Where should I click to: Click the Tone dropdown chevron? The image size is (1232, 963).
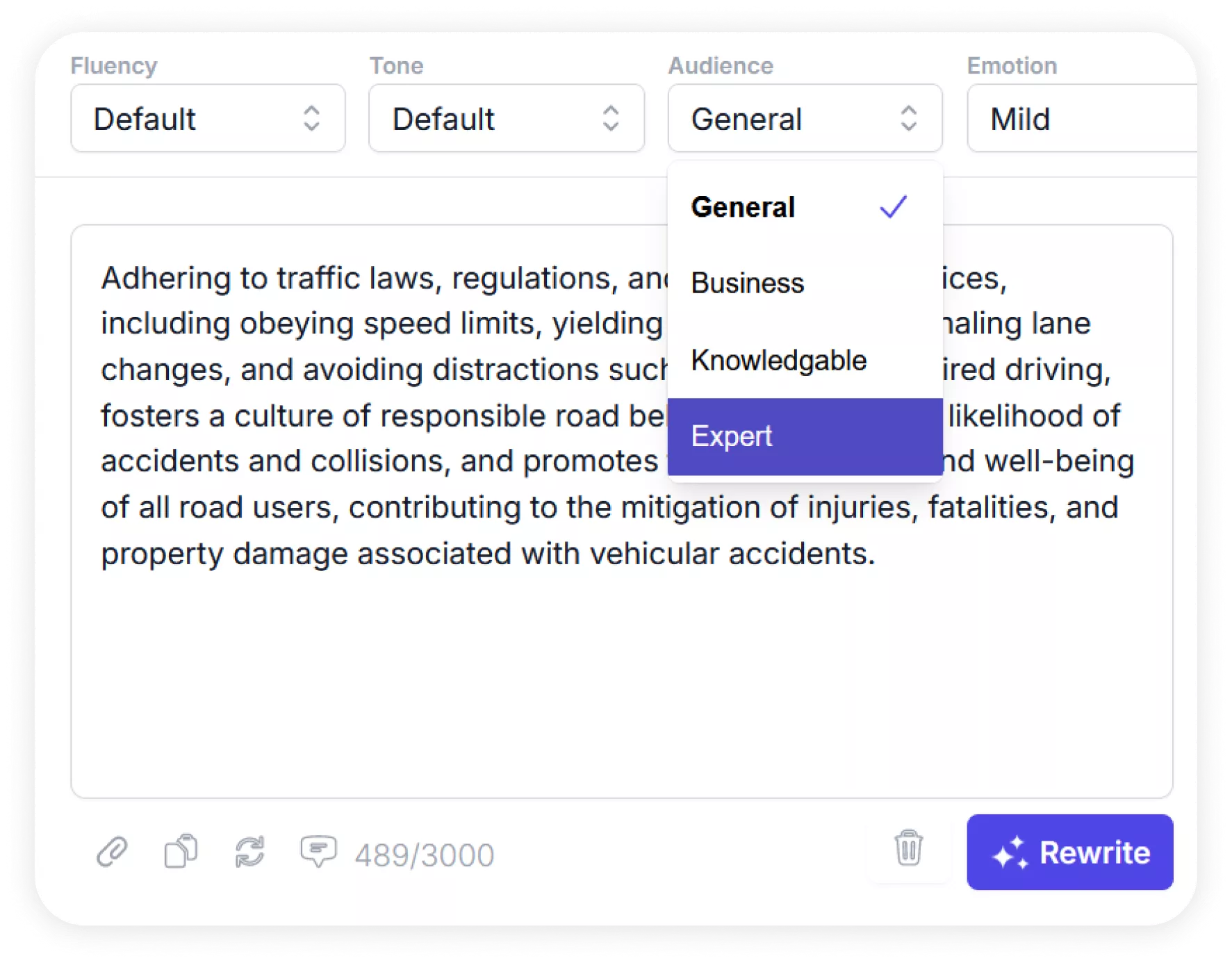tap(611, 119)
